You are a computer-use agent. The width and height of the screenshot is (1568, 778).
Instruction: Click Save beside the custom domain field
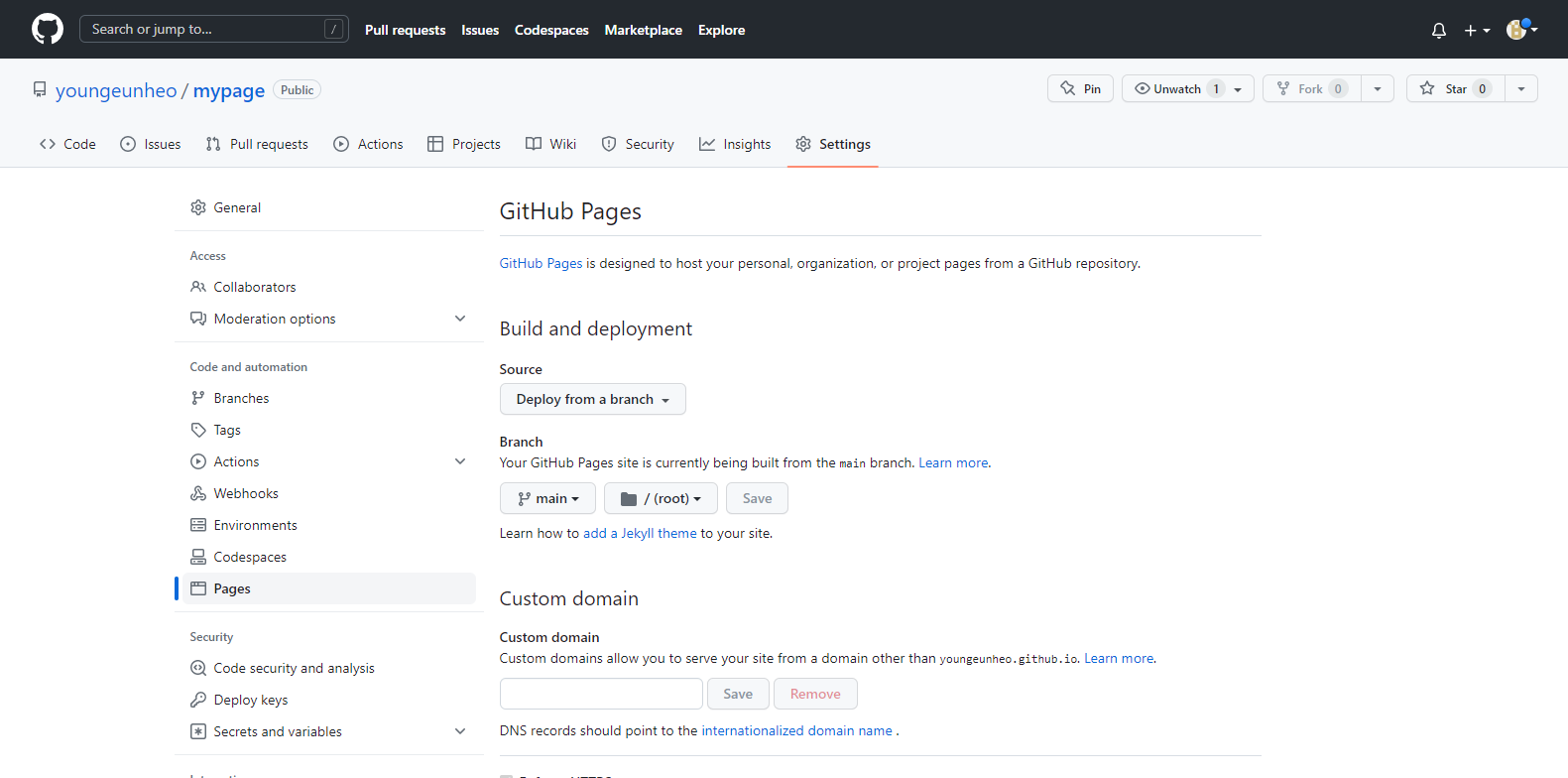[x=738, y=694]
